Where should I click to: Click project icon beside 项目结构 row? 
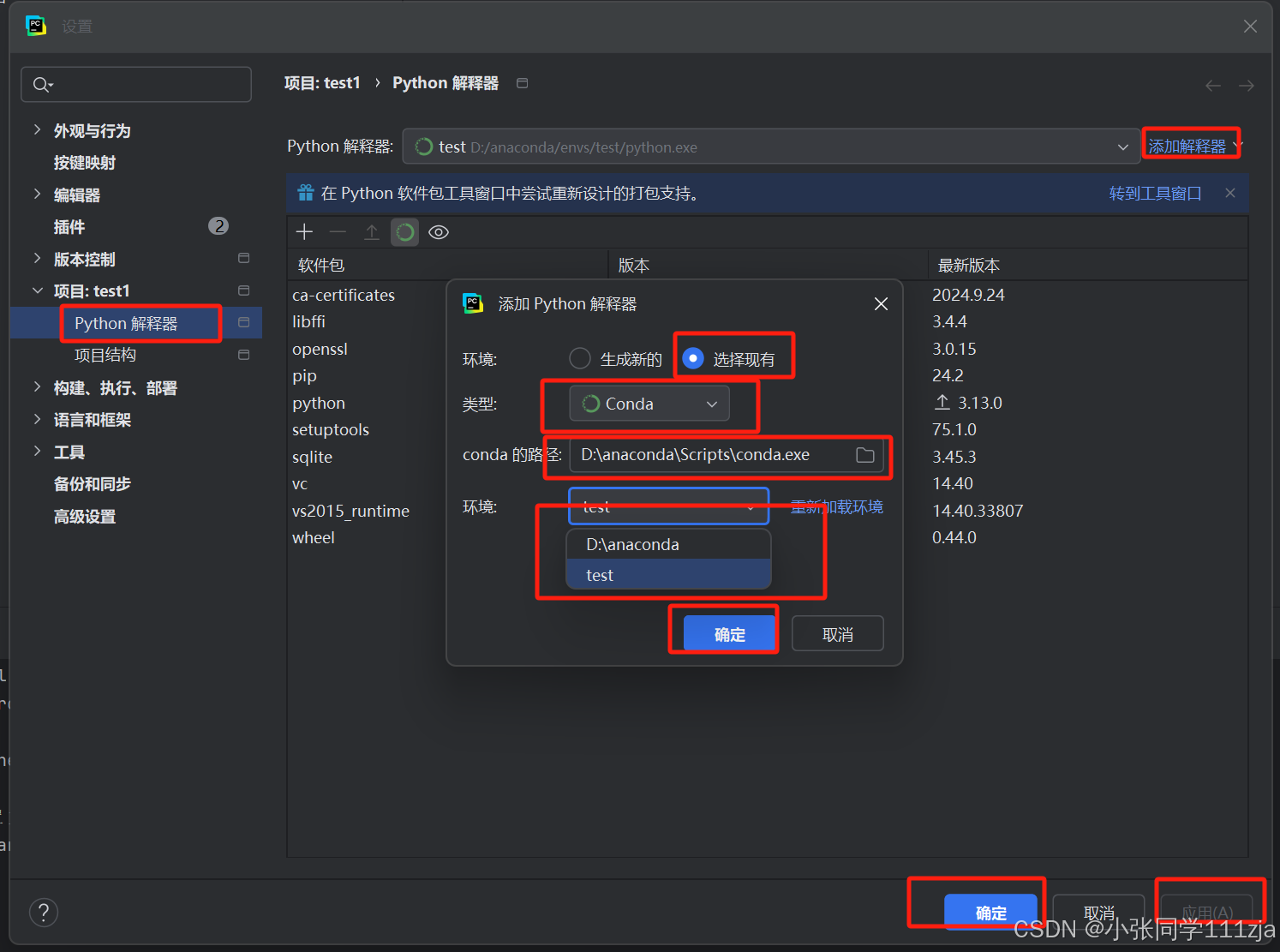[x=243, y=355]
